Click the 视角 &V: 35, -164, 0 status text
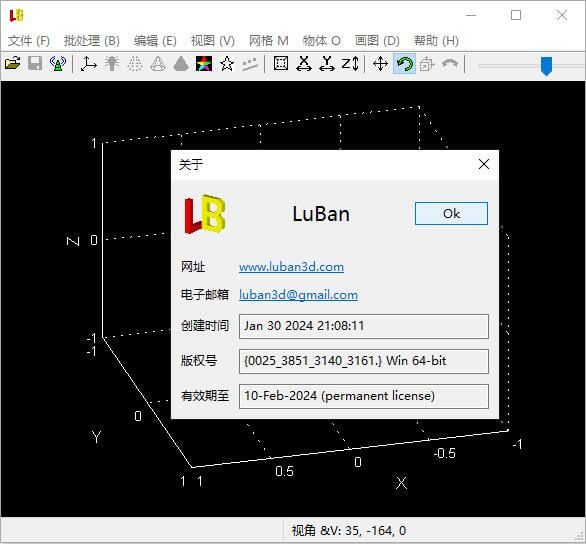Screen dimensions: 586x544 click(x=348, y=531)
